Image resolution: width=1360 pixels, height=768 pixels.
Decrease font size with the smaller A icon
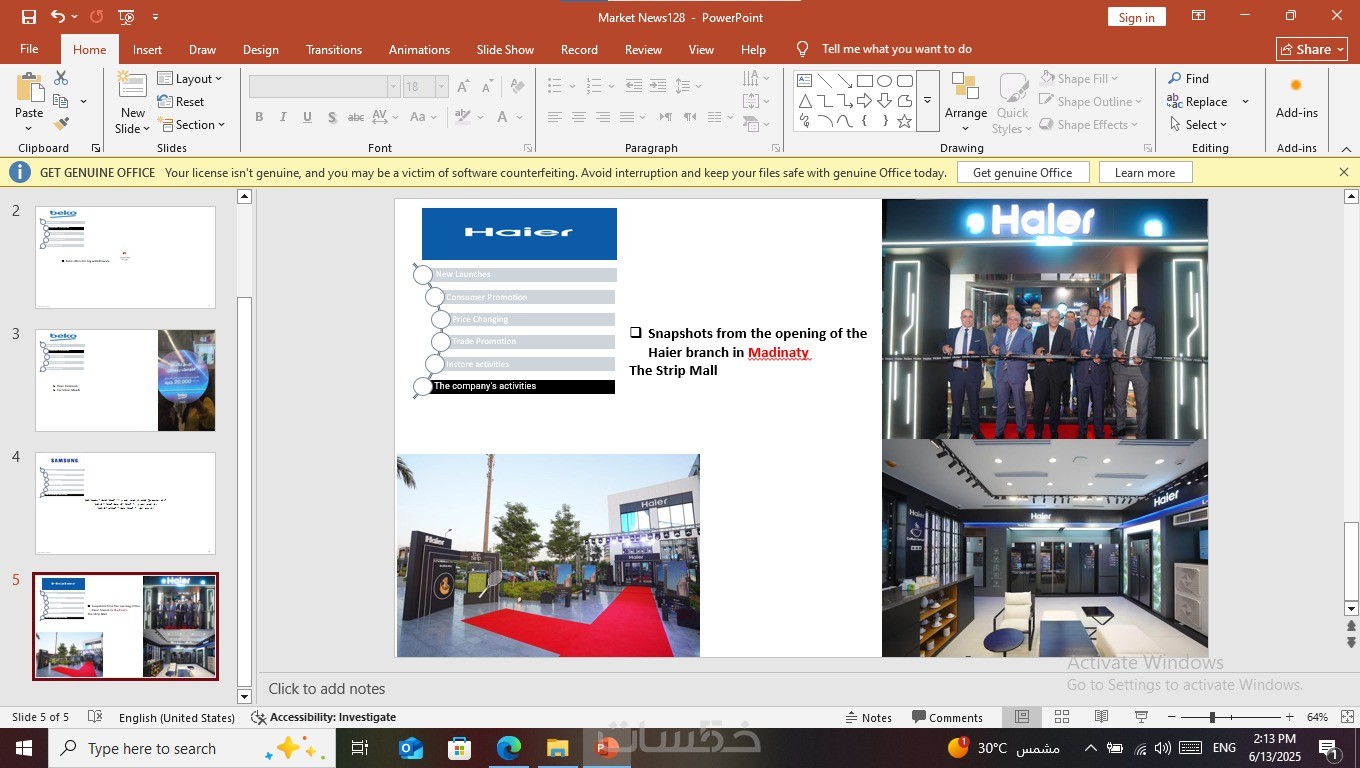[487, 87]
